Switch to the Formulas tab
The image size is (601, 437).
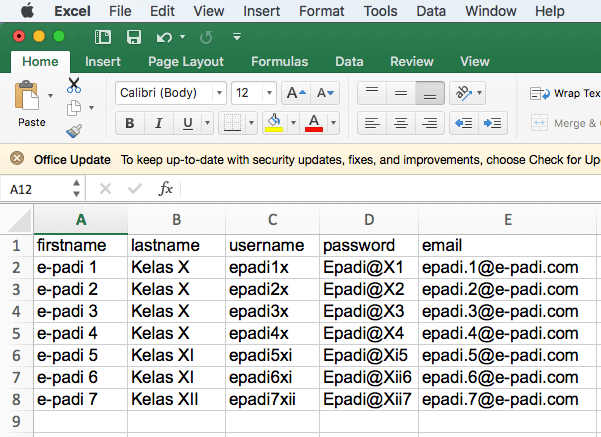[x=279, y=61]
